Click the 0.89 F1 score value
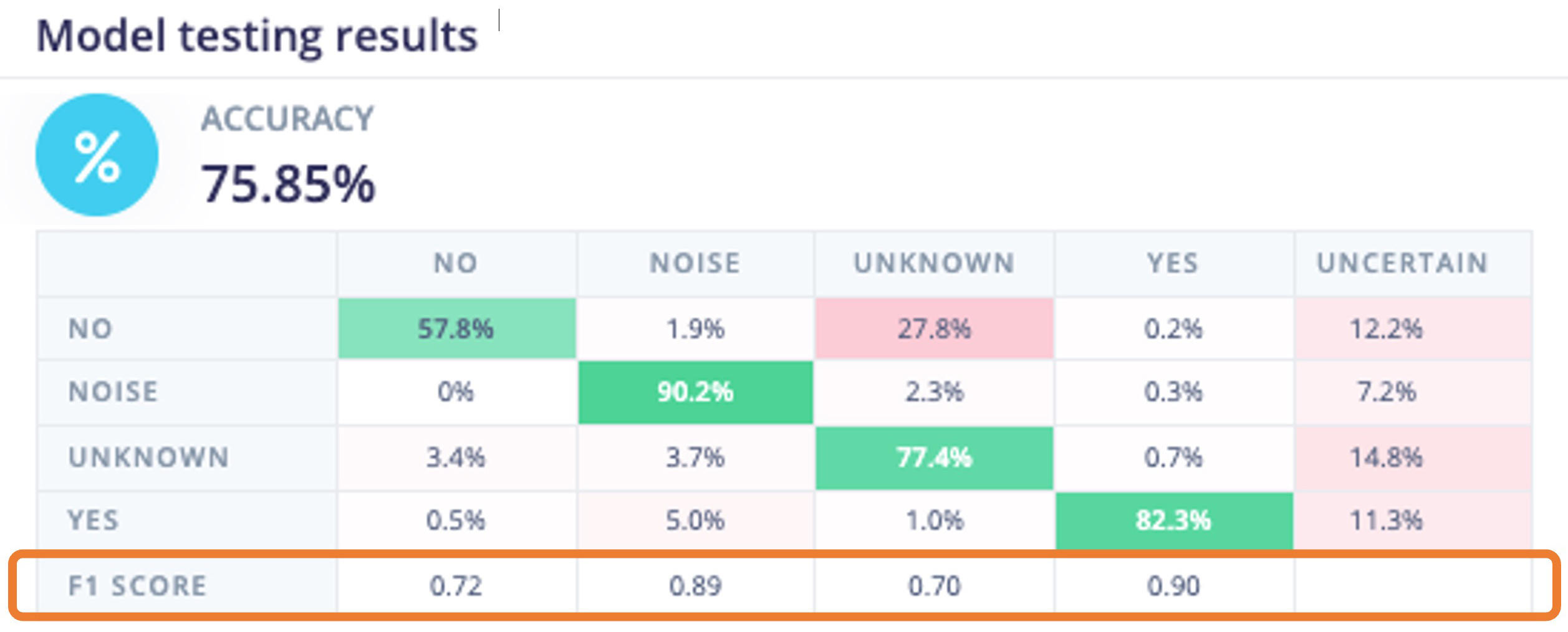Screen dimensions: 1568x632 (x=695, y=586)
